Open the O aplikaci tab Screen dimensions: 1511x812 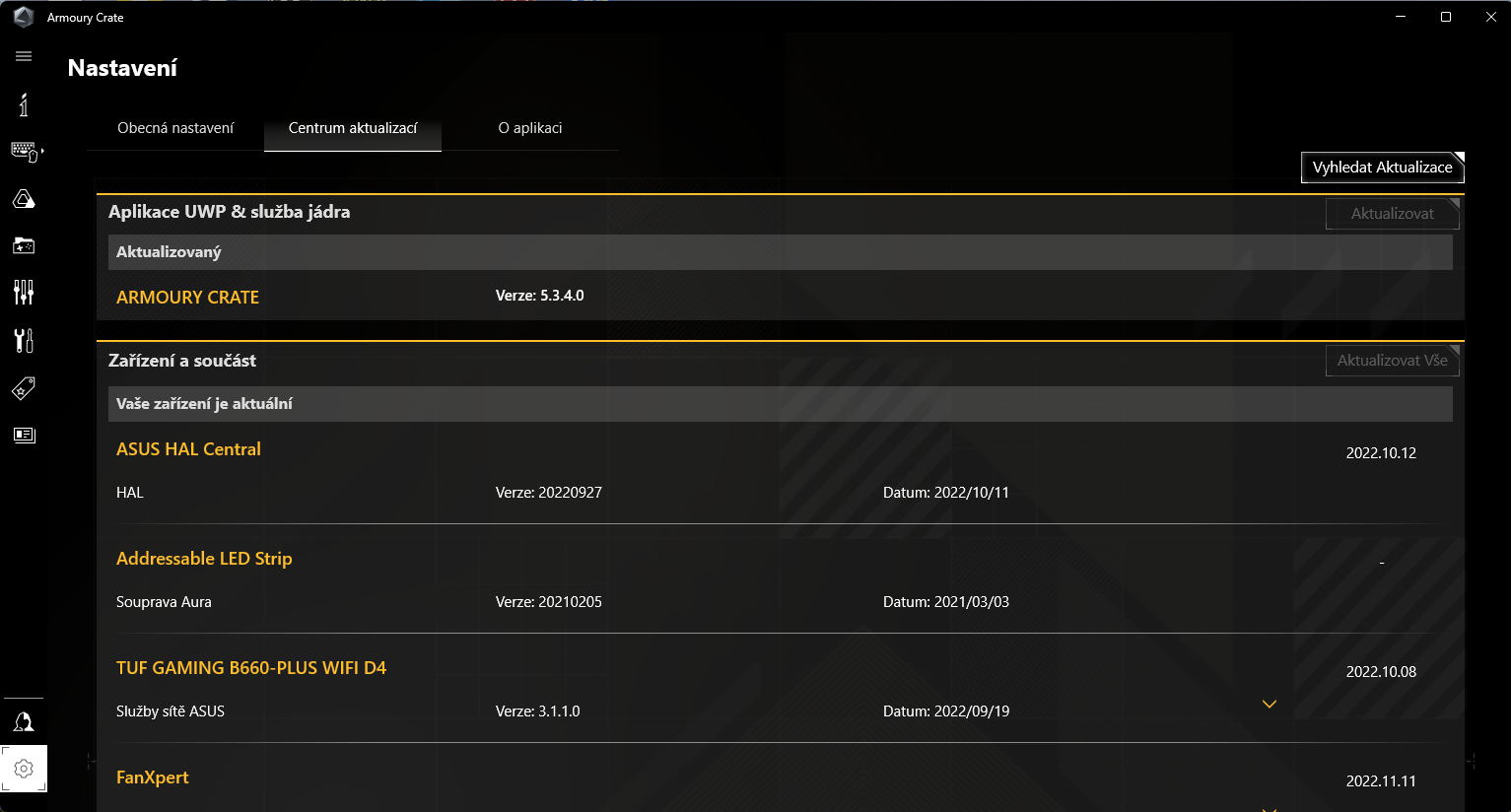[x=530, y=128]
